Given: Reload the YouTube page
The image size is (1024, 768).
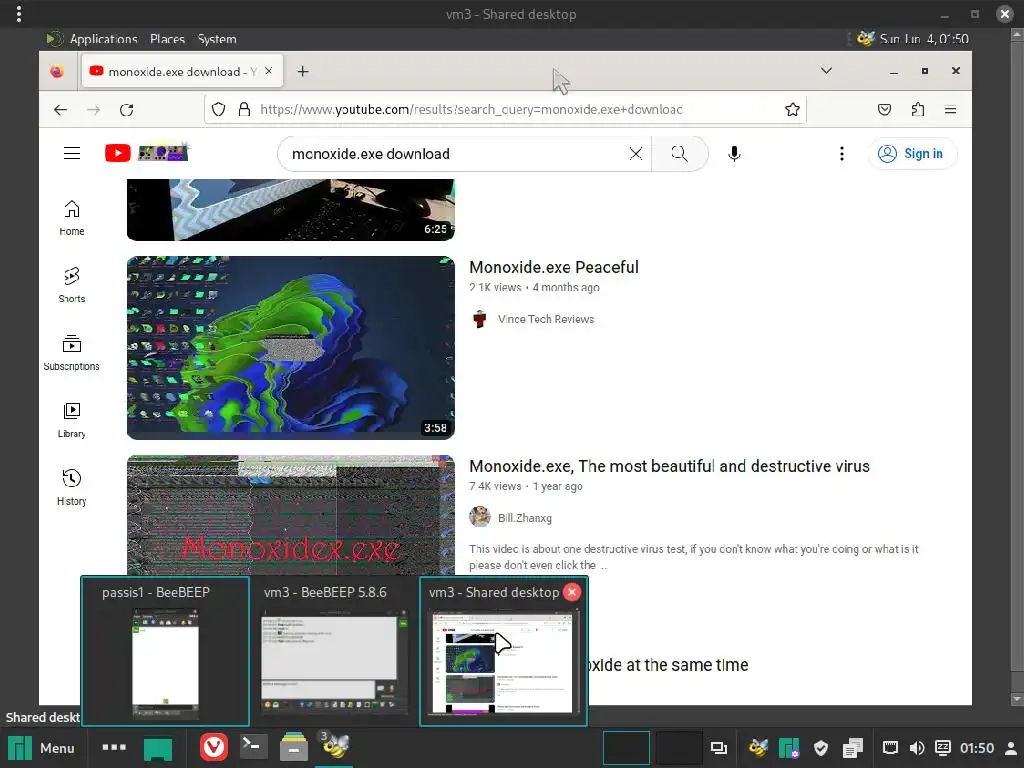Looking at the screenshot, I should click(x=127, y=110).
